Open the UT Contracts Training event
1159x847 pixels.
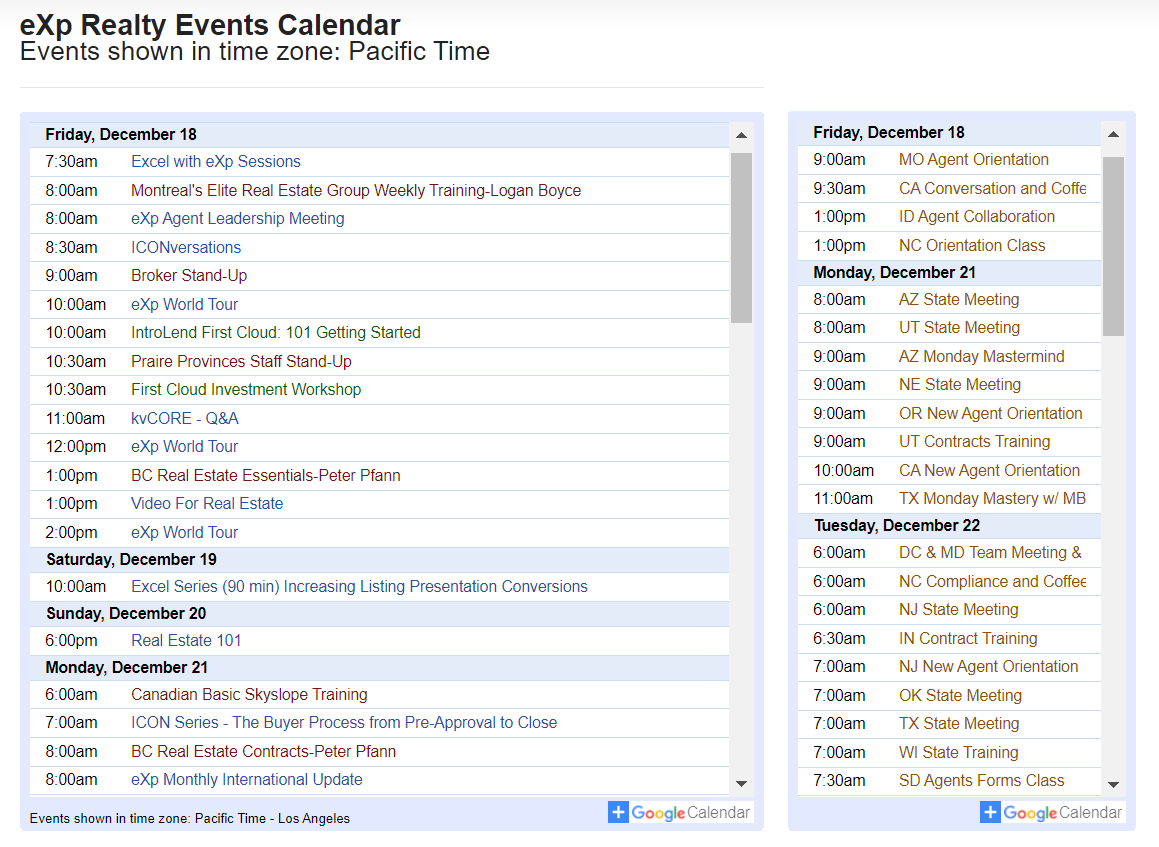974,441
